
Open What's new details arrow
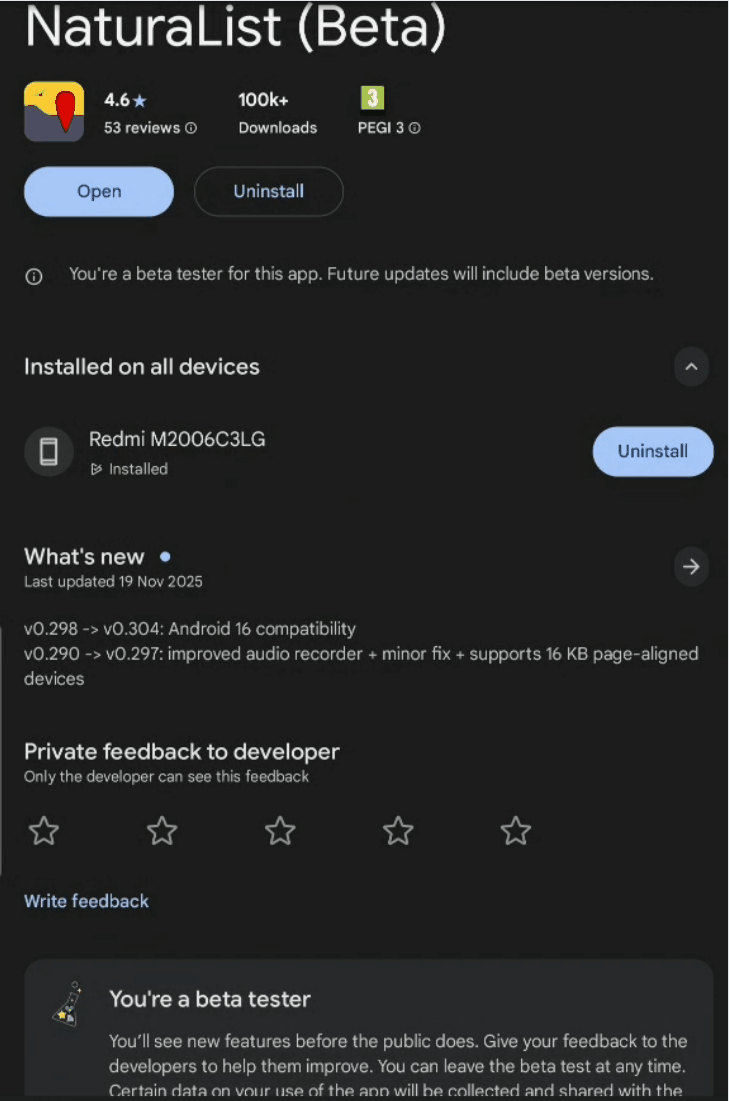point(691,567)
